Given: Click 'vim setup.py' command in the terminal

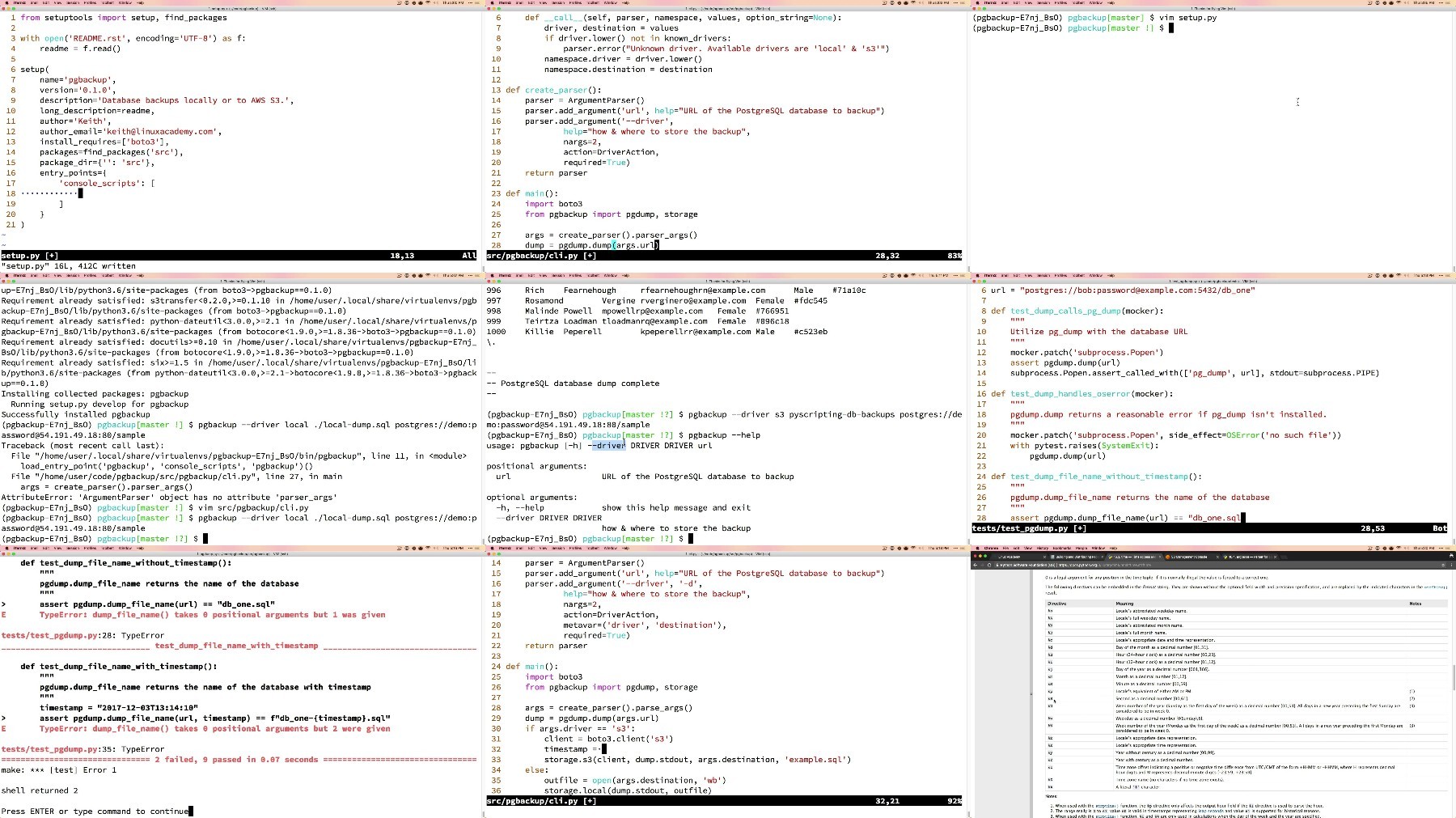Looking at the screenshot, I should (x=1188, y=18).
